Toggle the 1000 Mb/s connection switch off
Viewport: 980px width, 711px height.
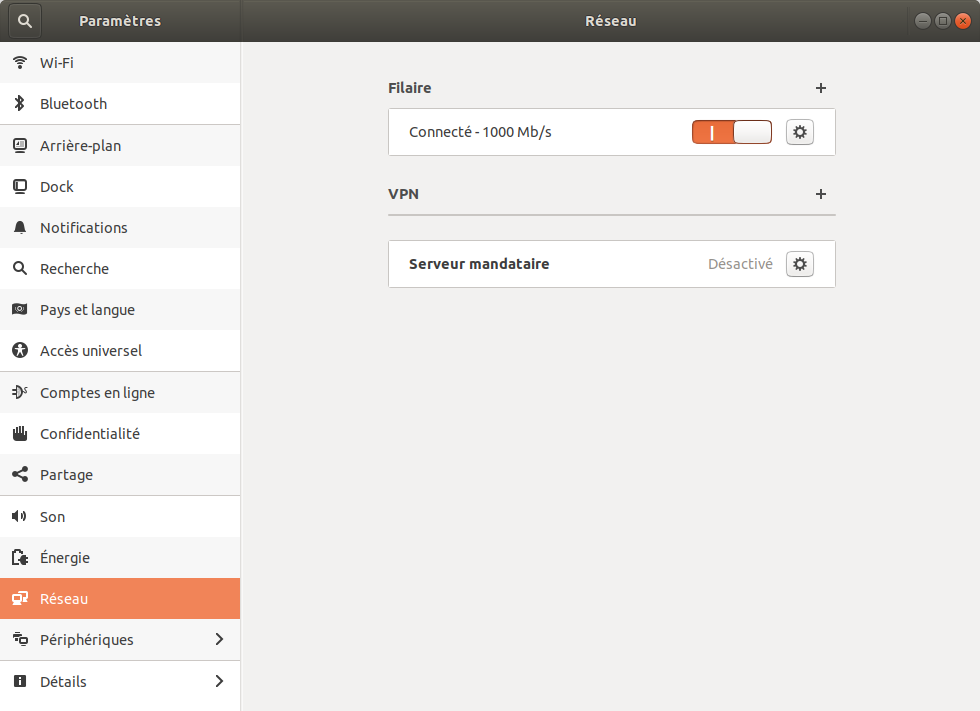pyautogui.click(x=731, y=131)
